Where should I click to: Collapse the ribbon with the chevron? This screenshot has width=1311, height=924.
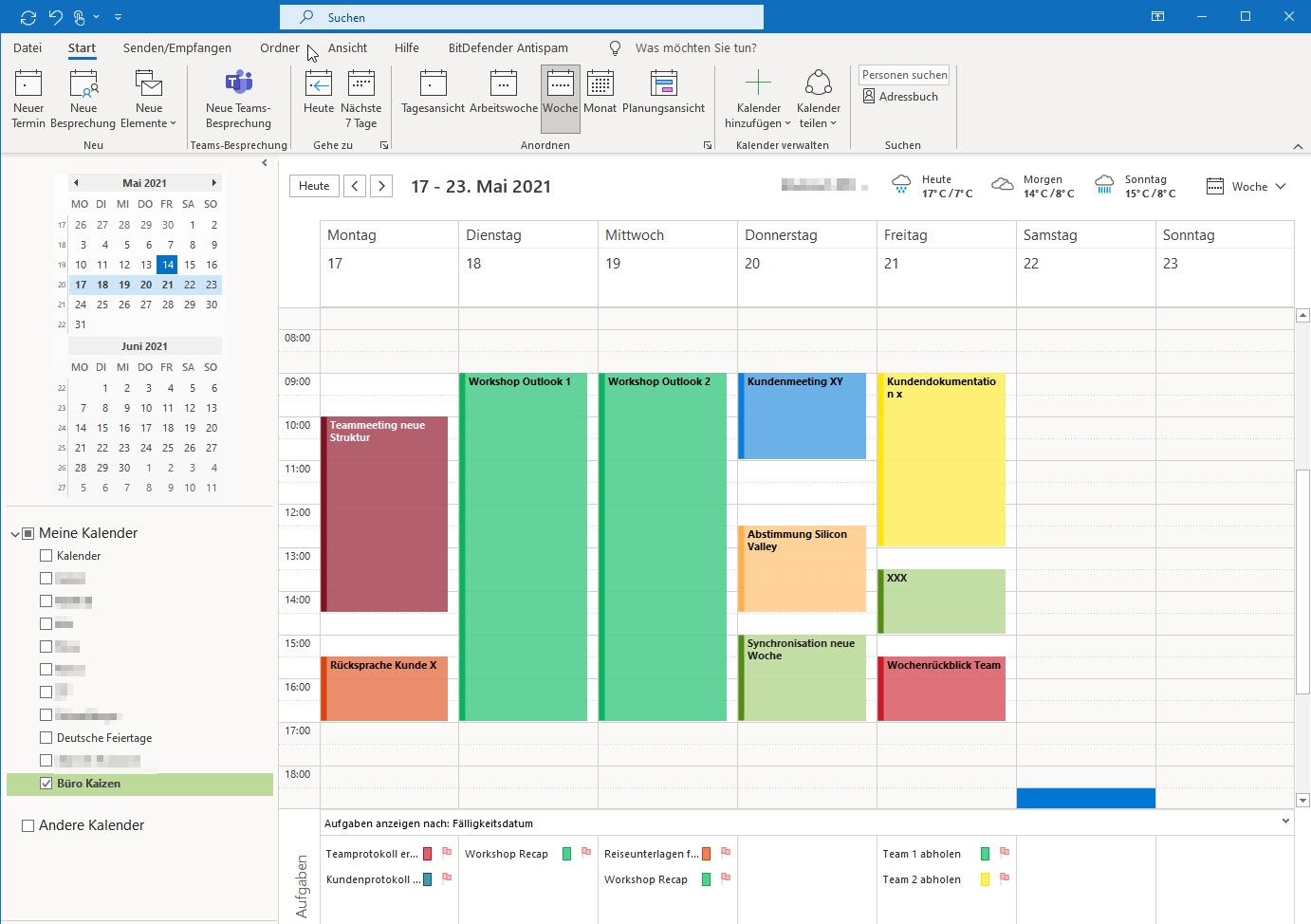click(1298, 146)
